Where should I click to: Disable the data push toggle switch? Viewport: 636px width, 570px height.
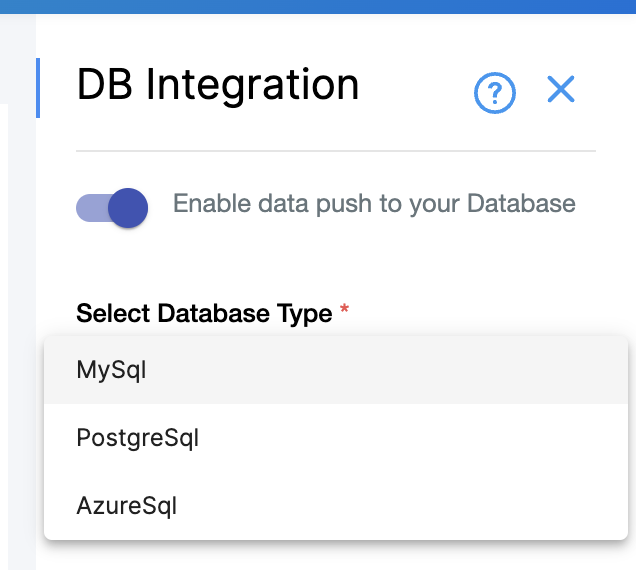tap(111, 207)
